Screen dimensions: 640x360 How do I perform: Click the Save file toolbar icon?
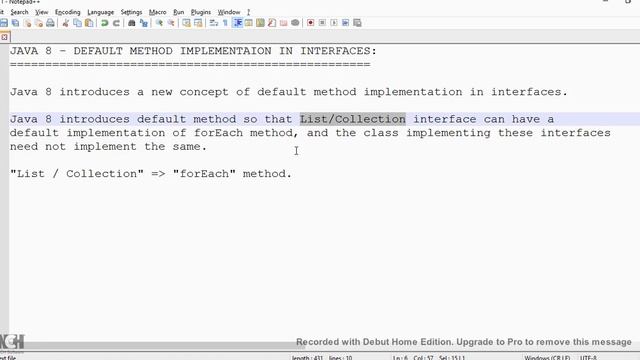coord(4,23)
